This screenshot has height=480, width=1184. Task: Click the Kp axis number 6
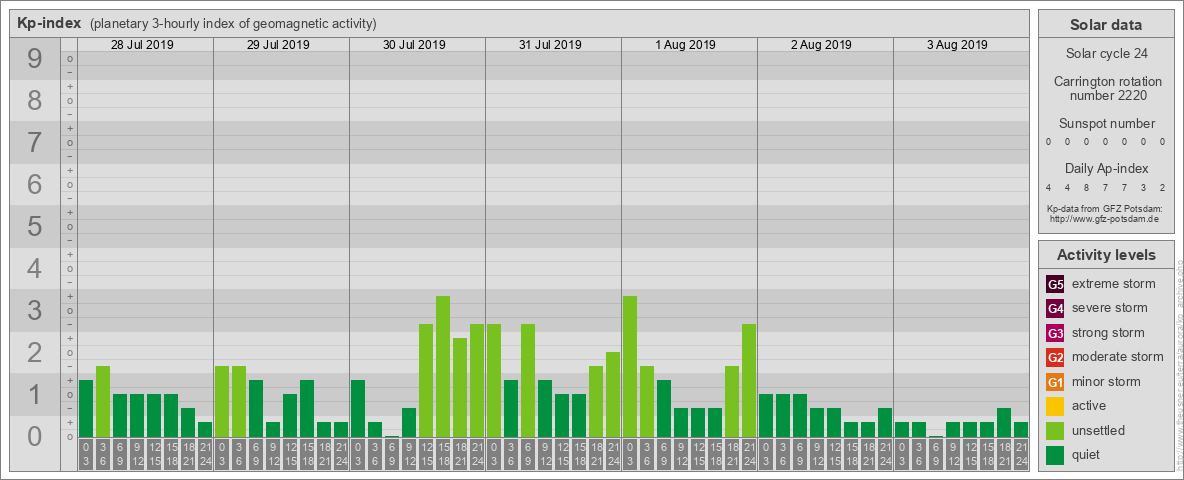35,185
